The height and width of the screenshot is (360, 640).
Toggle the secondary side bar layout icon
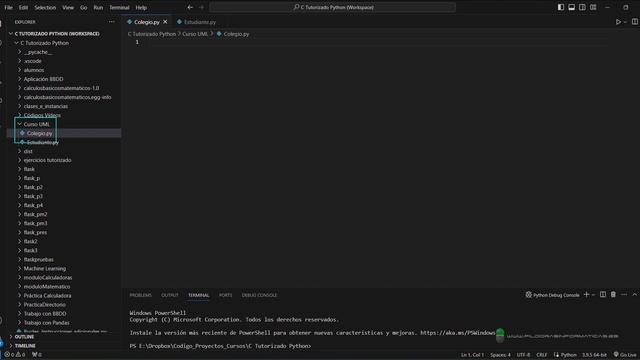(582, 7)
